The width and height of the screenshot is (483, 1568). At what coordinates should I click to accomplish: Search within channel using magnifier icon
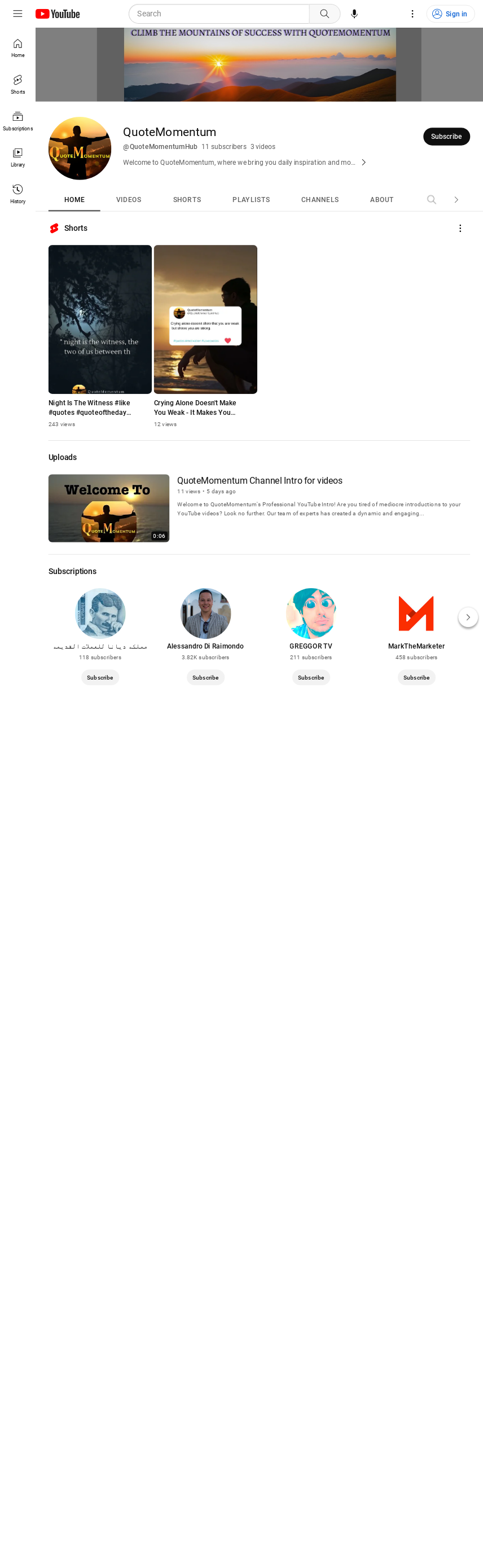click(x=431, y=200)
